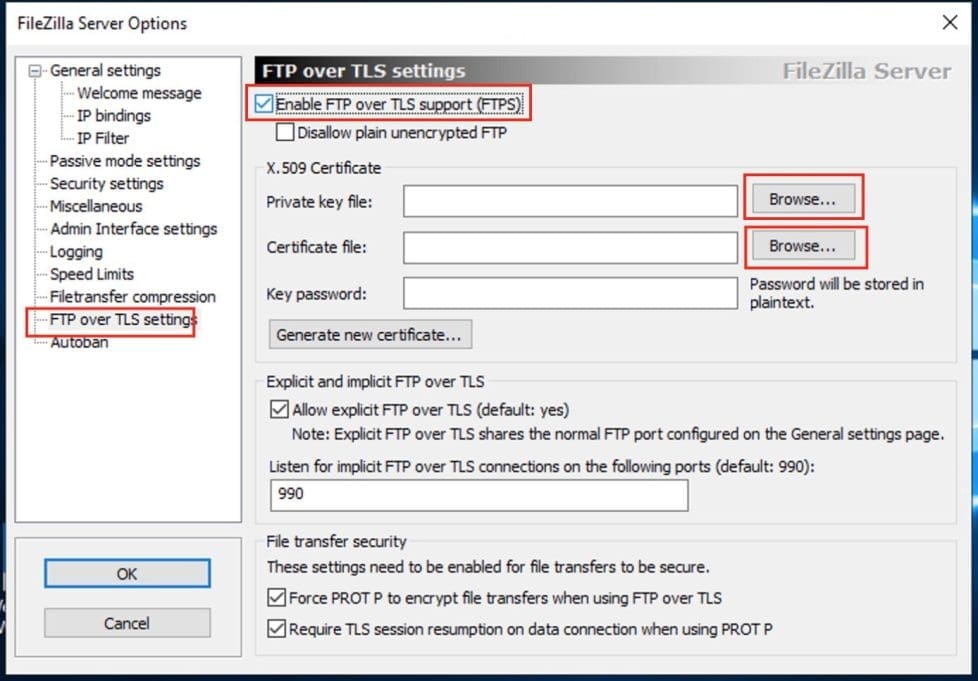978x681 pixels.
Task: Toggle Require TLS session resumption checkbox
Action: click(276, 629)
